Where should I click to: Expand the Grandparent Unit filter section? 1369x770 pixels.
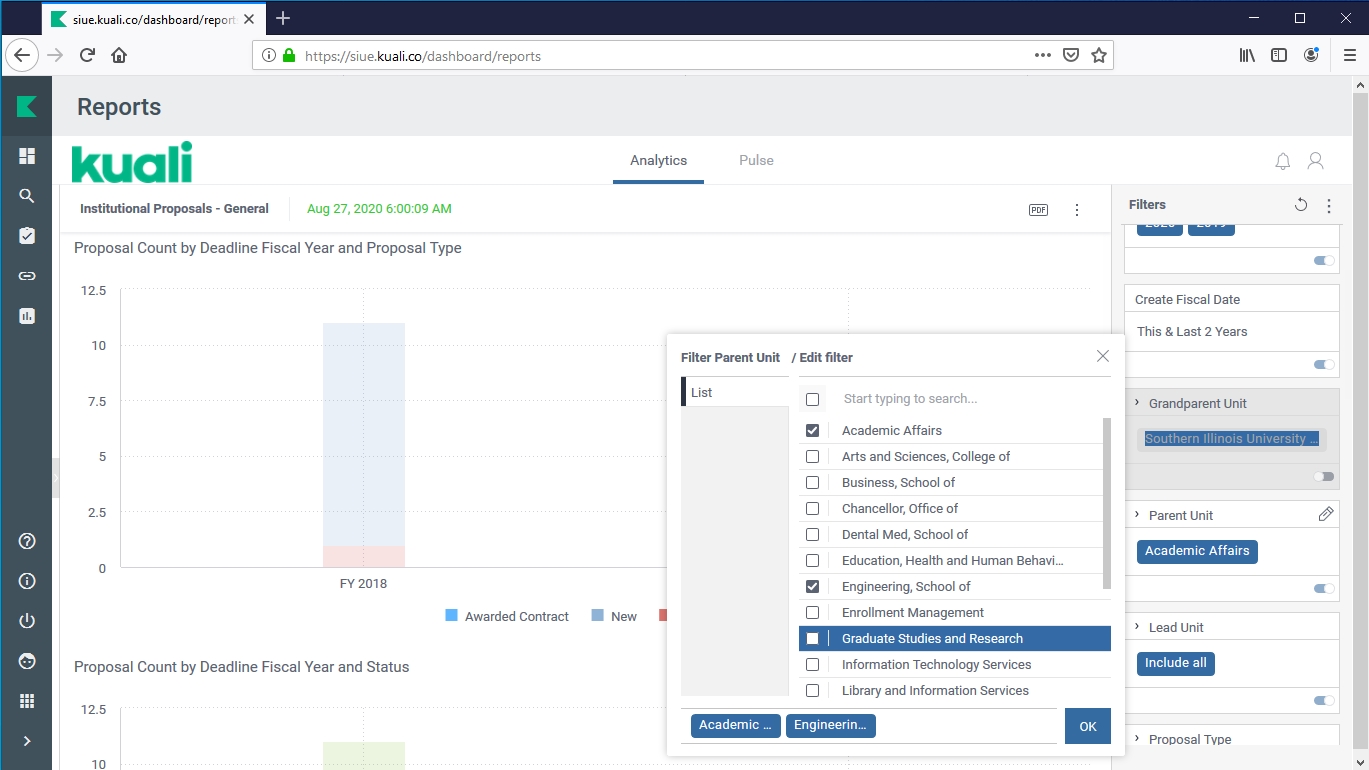pos(1137,403)
